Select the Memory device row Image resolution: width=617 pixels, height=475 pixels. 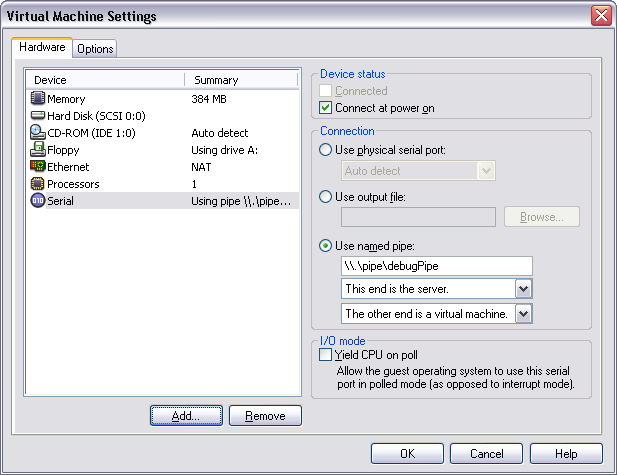tap(163, 99)
